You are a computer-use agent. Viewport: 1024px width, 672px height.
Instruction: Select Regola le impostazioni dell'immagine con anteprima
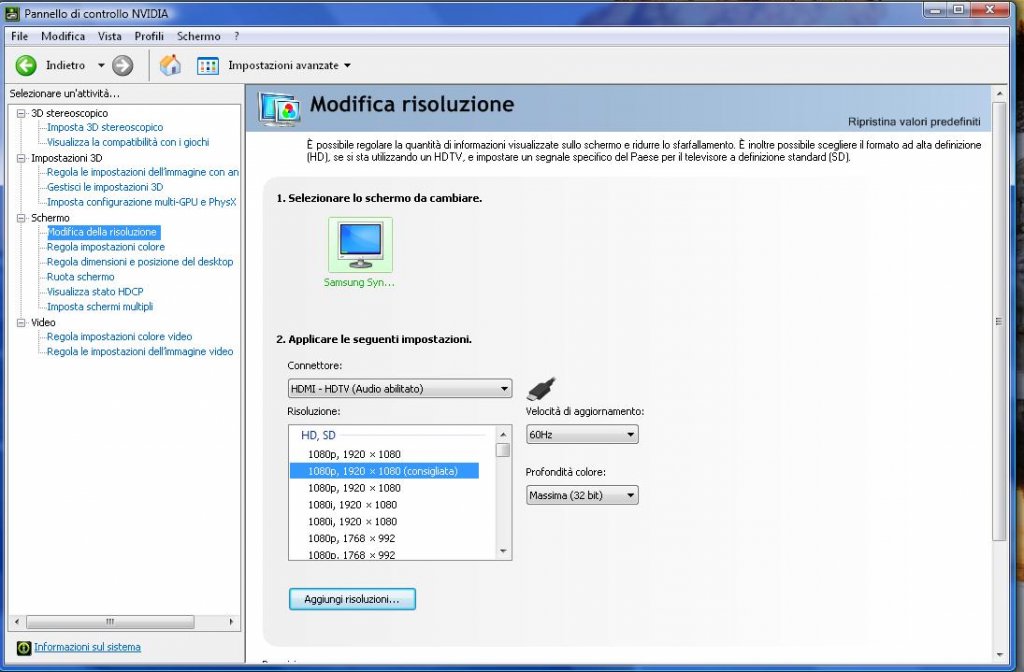tap(143, 172)
